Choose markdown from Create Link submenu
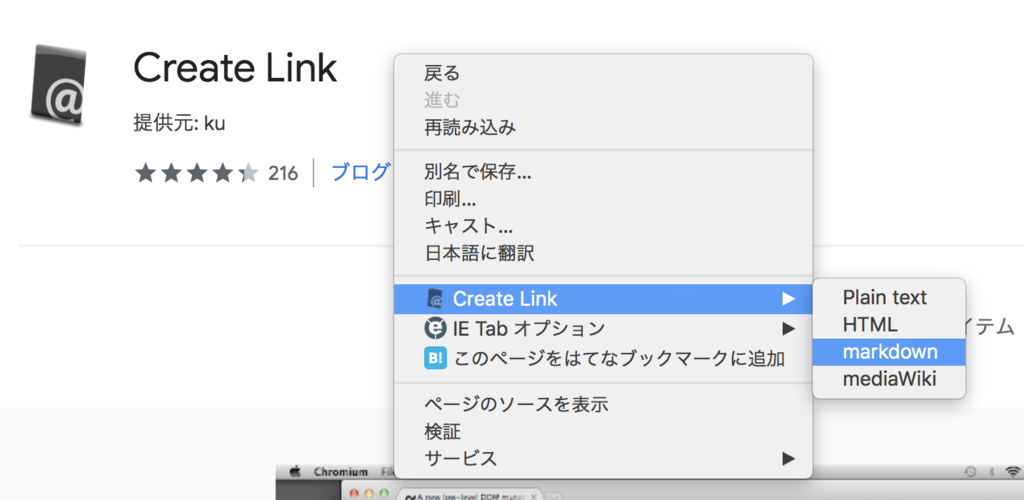Viewport: 1024px width, 500px height. [889, 352]
